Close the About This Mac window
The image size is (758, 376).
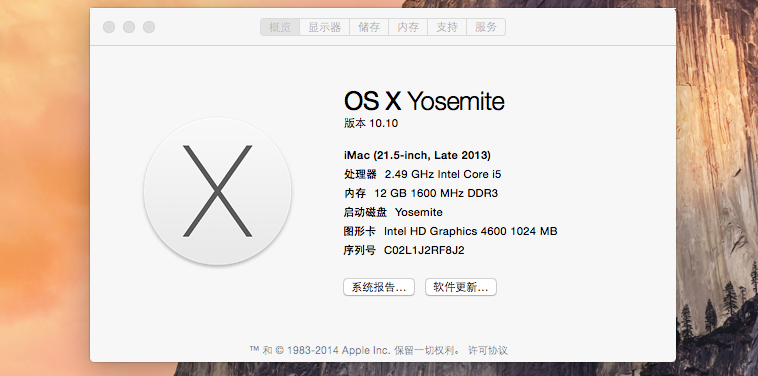109,27
